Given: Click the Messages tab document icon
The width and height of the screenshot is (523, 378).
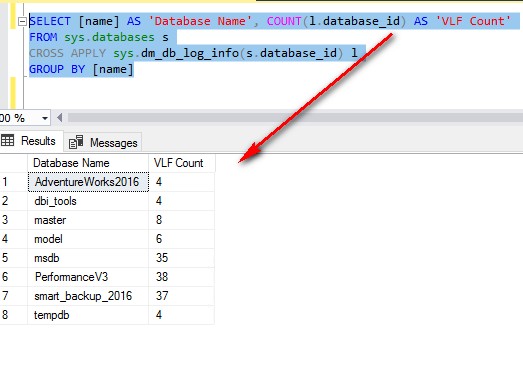Looking at the screenshot, I should tap(76, 142).
